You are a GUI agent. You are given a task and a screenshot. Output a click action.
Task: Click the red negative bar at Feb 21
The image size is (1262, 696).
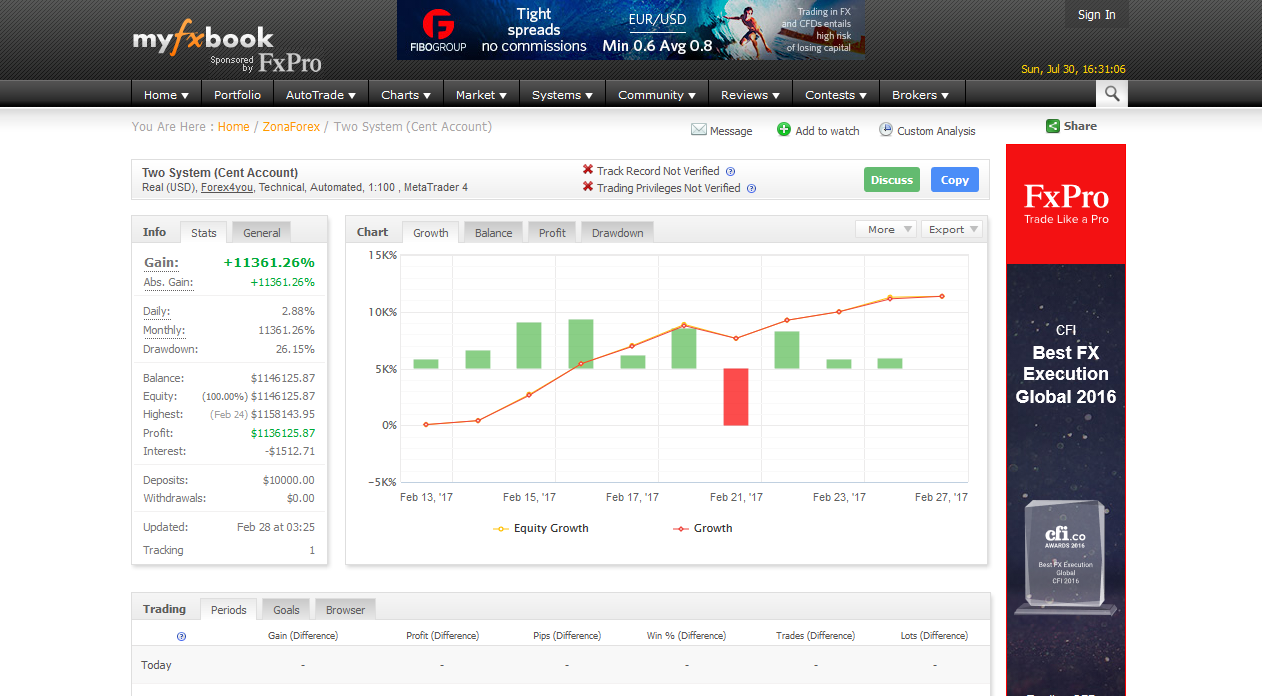tap(736, 397)
